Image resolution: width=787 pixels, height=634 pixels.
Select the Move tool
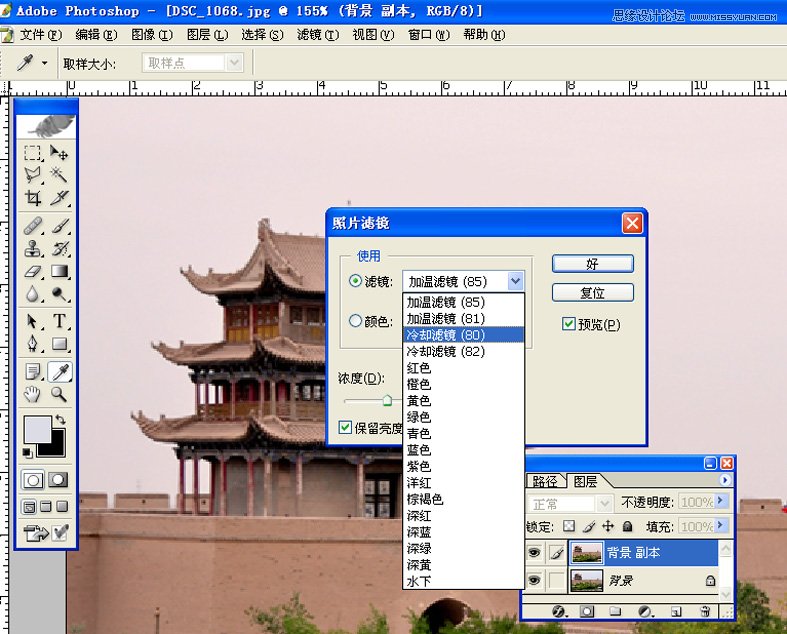[59, 153]
